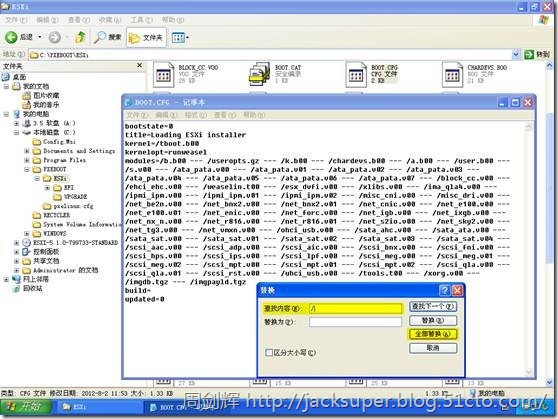Screen dimensions: 558x419
Task: Select BLOCK_CC.V00 file icon
Action: point(163,74)
